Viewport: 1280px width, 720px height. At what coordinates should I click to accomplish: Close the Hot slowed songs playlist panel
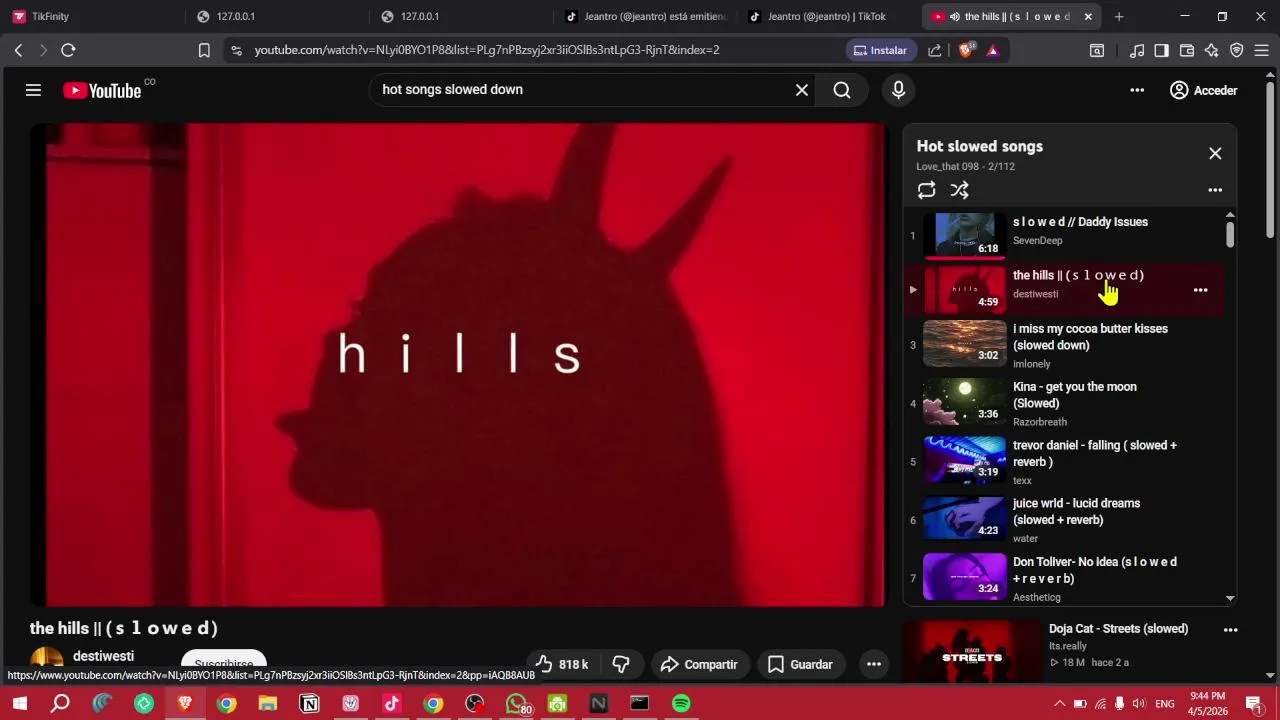tap(1215, 153)
